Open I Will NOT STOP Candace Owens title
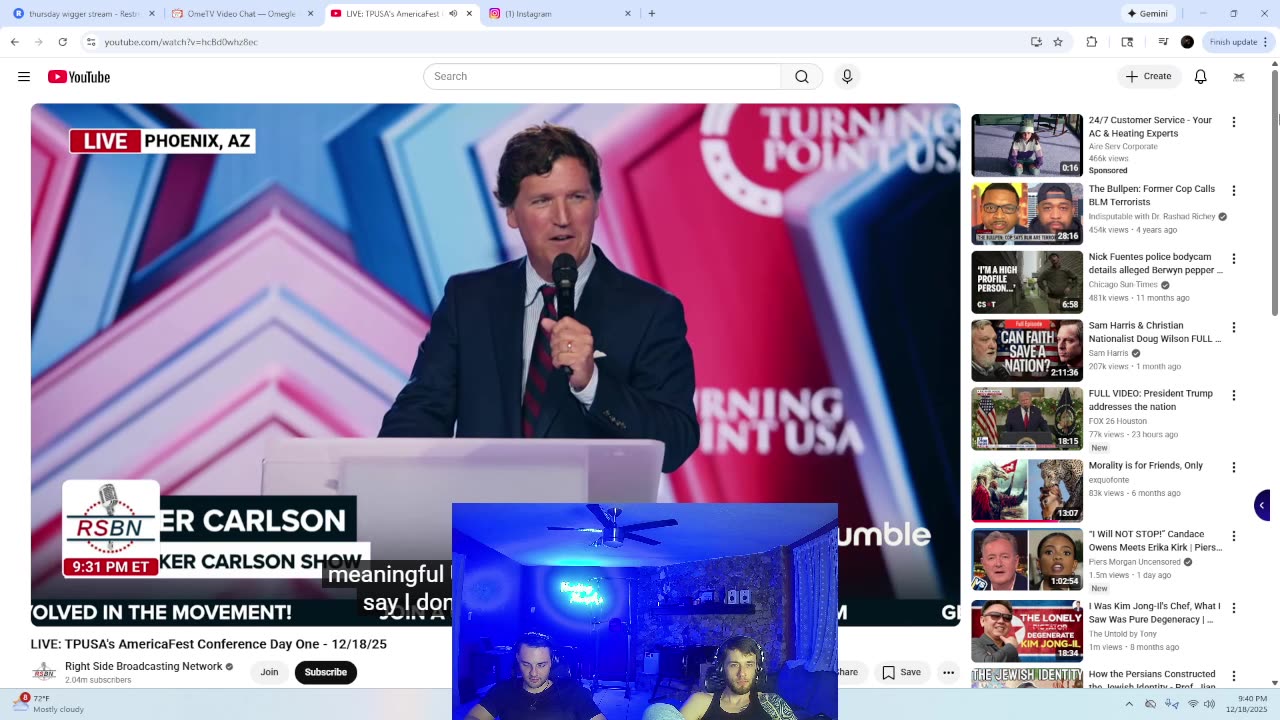The image size is (1280, 720). (1155, 541)
